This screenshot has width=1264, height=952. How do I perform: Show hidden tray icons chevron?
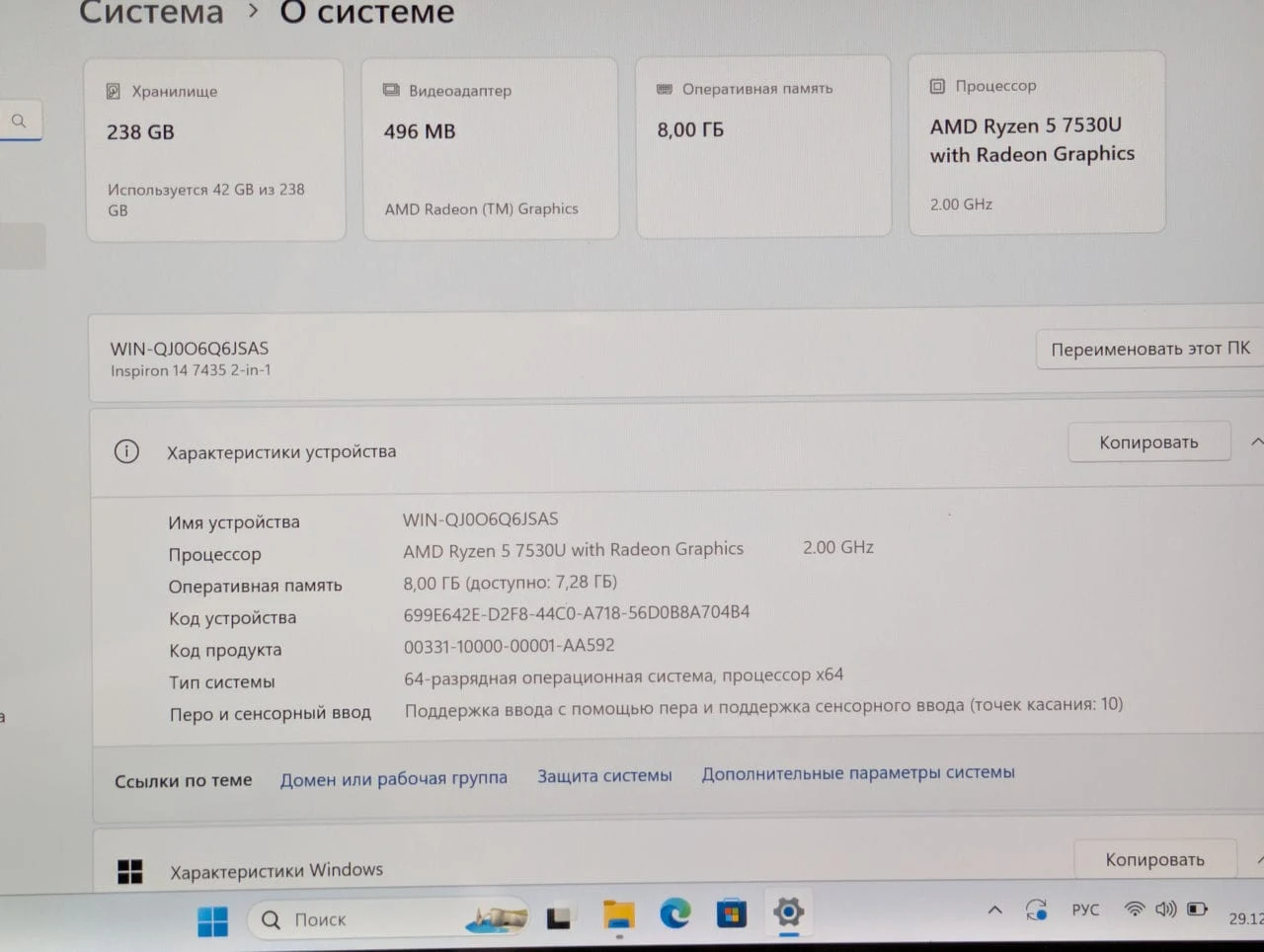coord(994,910)
